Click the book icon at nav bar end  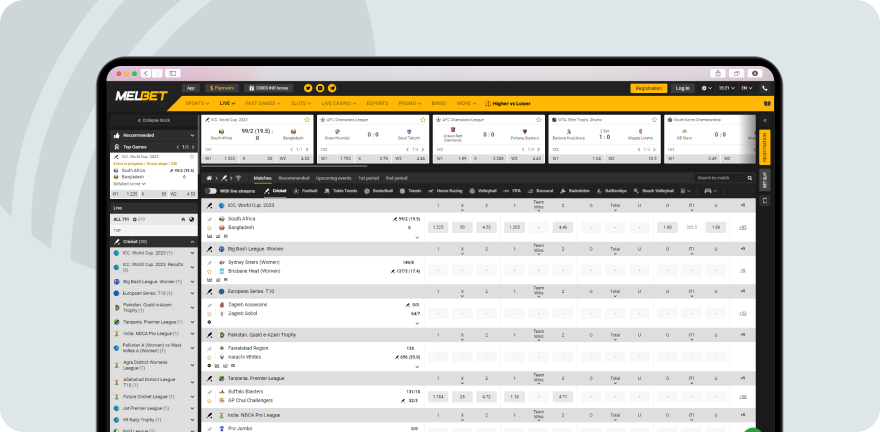tap(767, 103)
